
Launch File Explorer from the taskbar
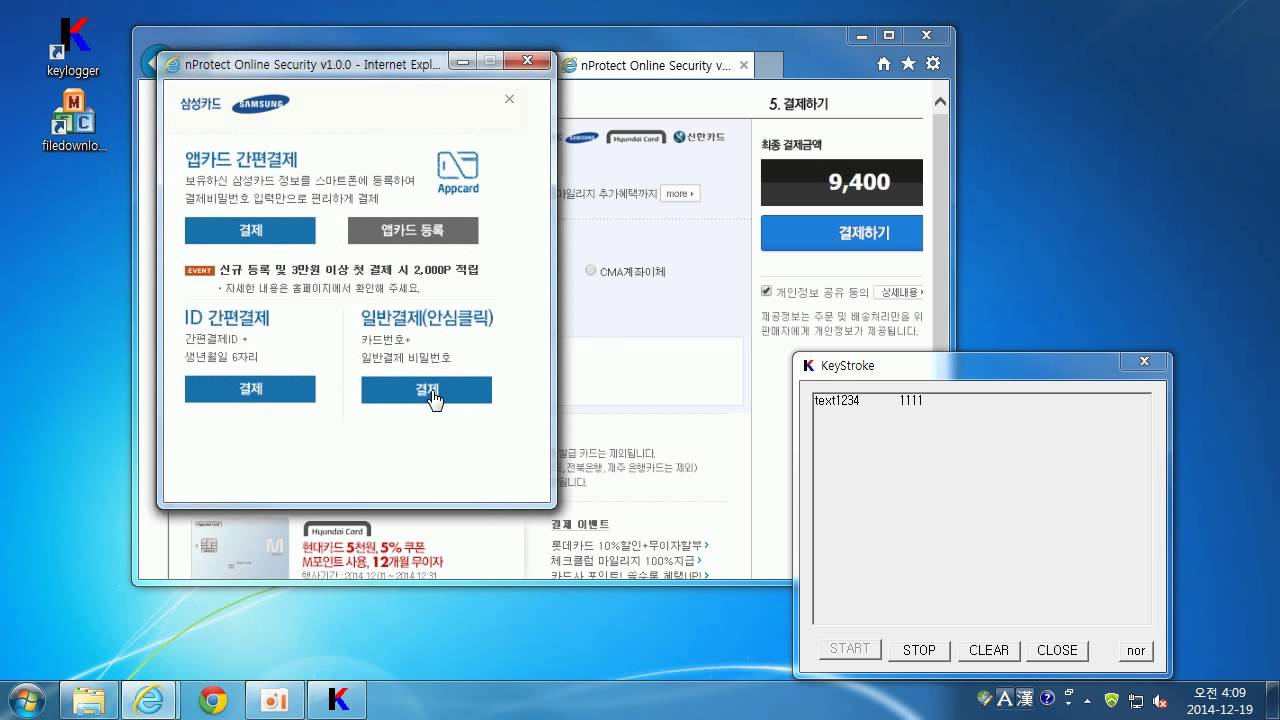coord(88,700)
